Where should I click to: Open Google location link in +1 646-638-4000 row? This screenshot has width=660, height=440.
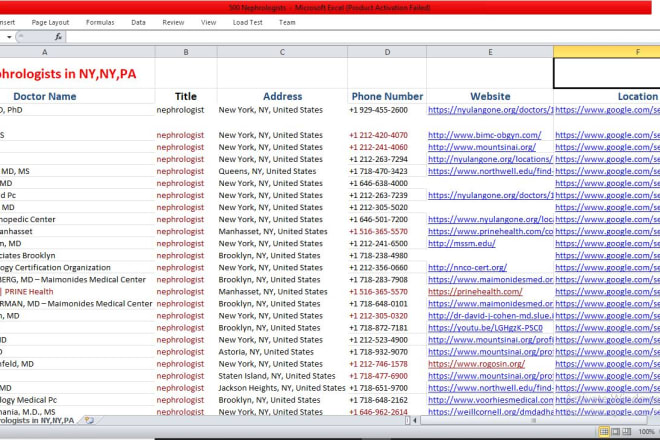[607, 183]
